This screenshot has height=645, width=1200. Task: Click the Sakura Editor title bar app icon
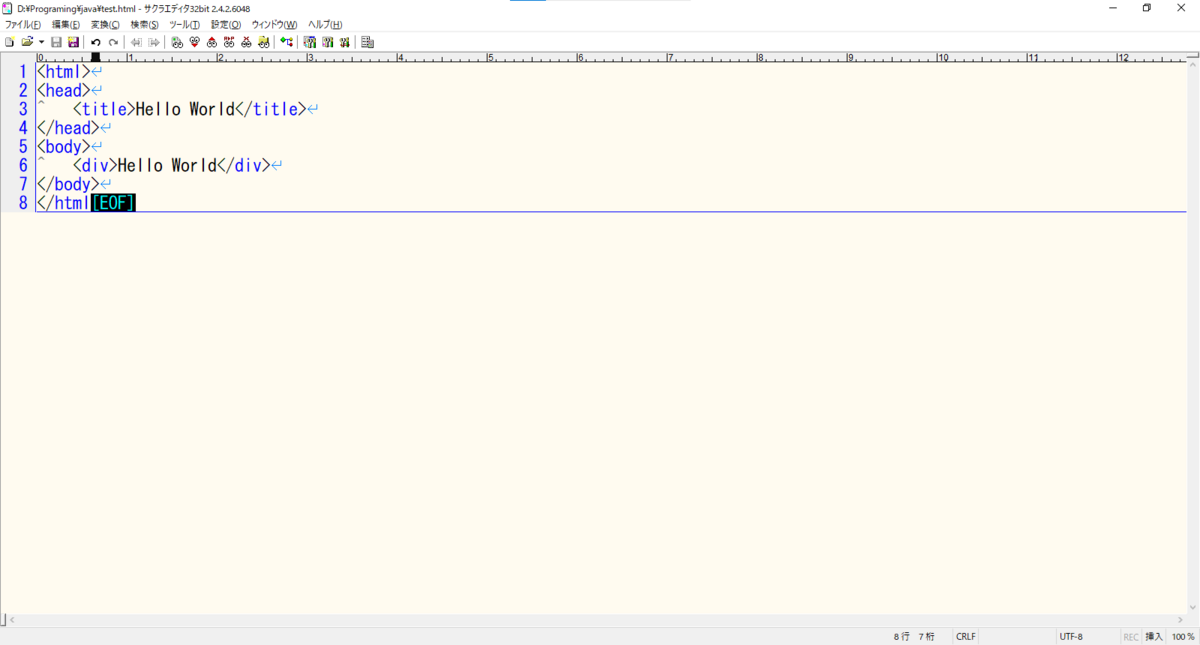point(8,8)
